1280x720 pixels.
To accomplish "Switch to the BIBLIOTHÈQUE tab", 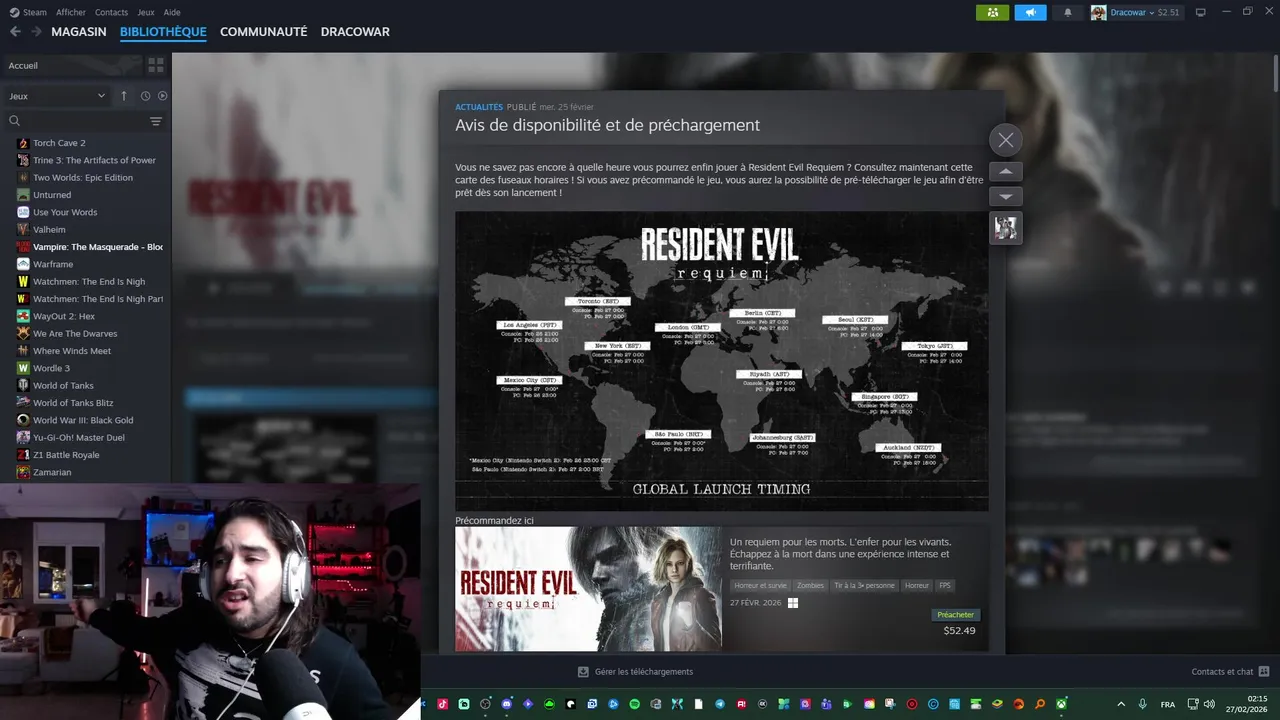I will tap(163, 32).
